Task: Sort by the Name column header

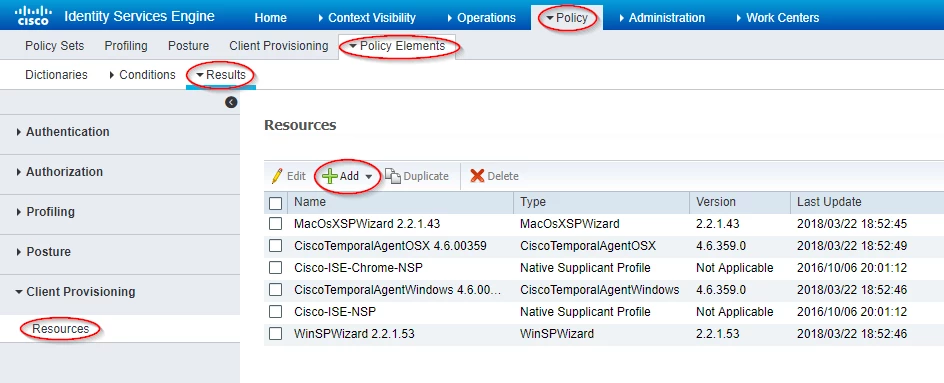Action: [310, 202]
